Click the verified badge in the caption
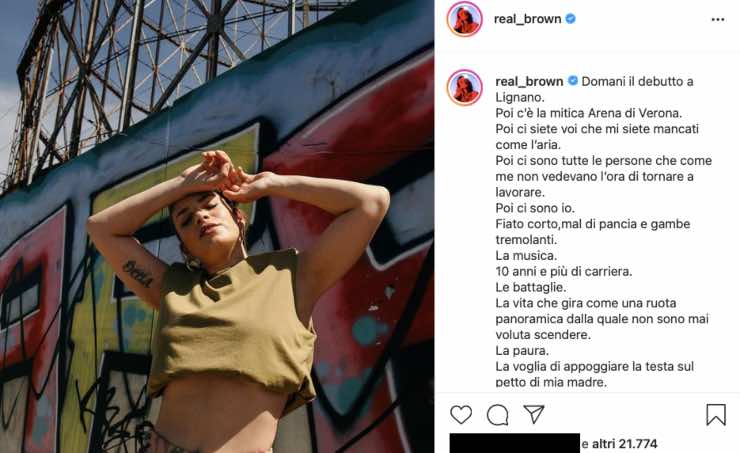The height and width of the screenshot is (453, 740). tap(572, 81)
